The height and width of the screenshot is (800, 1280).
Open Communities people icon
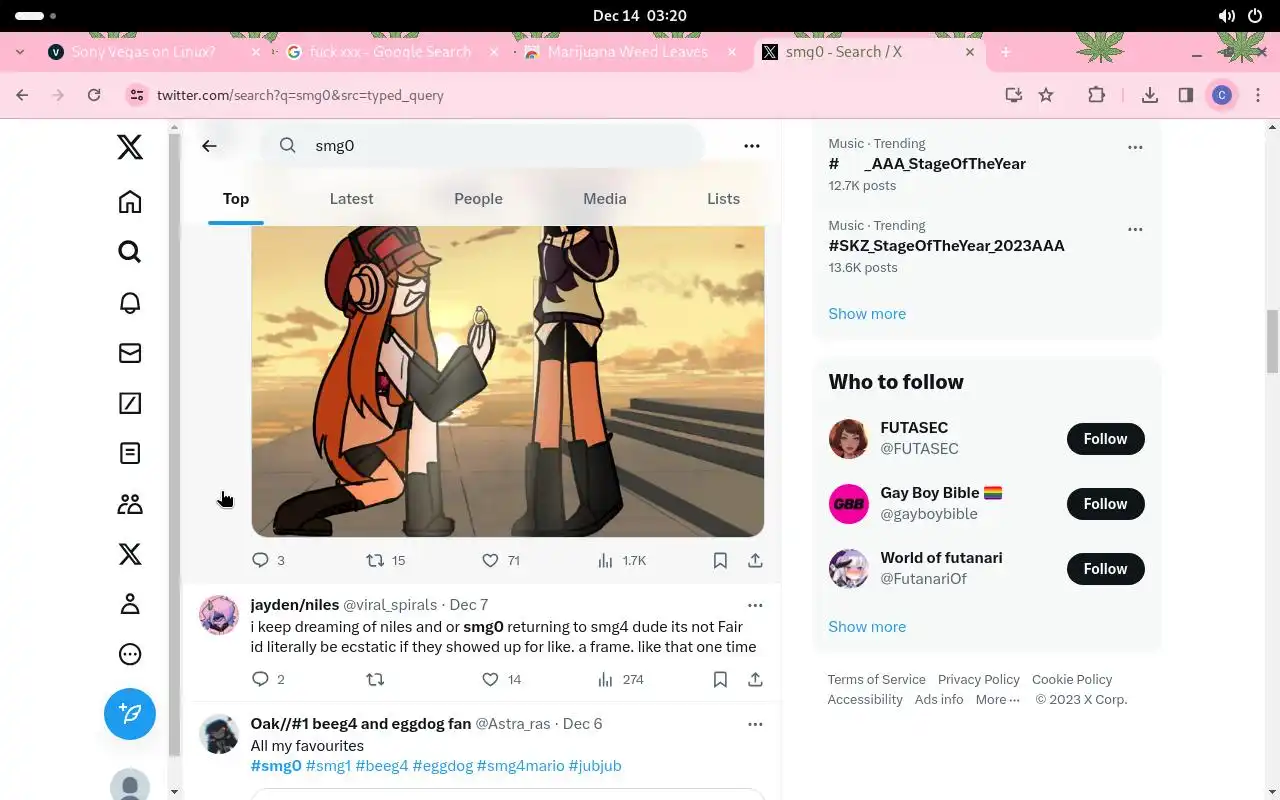coord(130,504)
